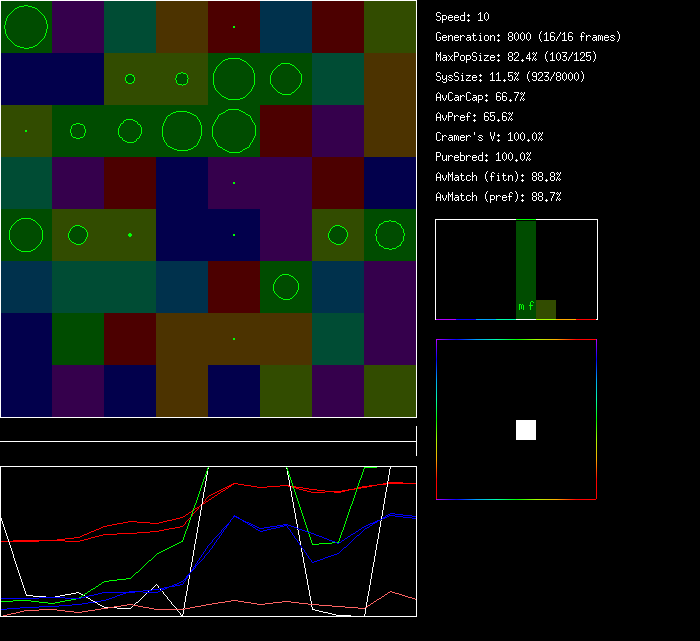Image resolution: width=700 pixels, height=641 pixels.
Task: Click the circle in the fifth row's rightmost cell
Action: tap(390, 235)
